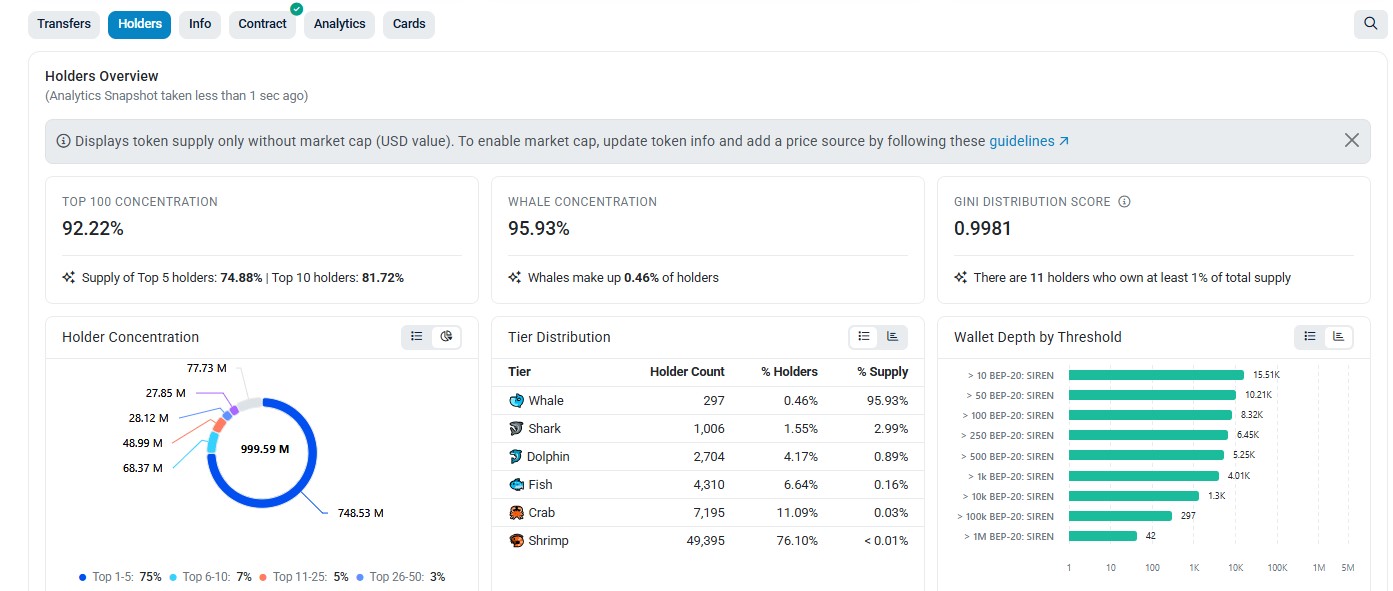Dismiss the market cap info banner
Screen dimensions: 1393x591
[x=1352, y=141]
